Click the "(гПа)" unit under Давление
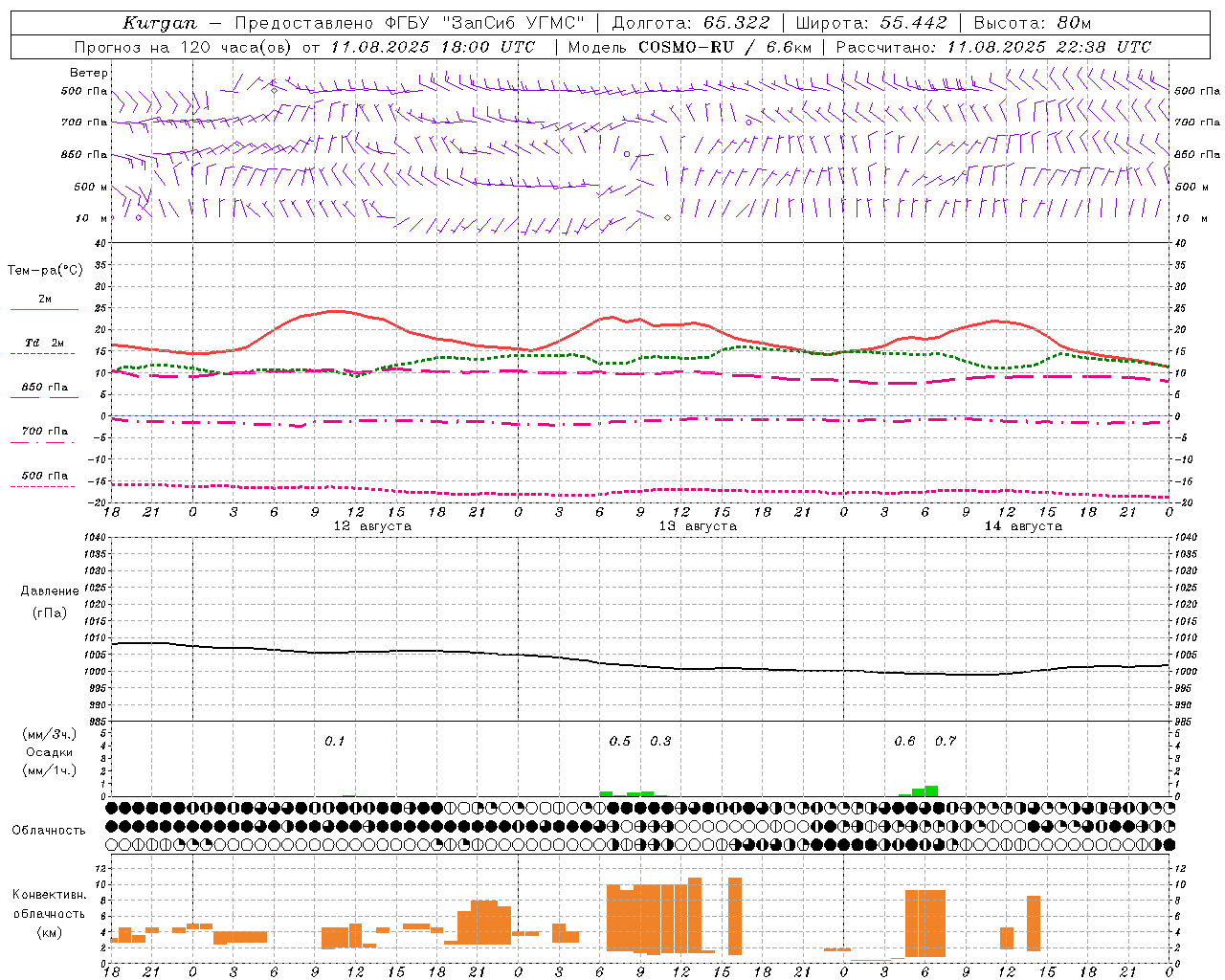Viewport: 1225px width, 980px height. [x=50, y=613]
